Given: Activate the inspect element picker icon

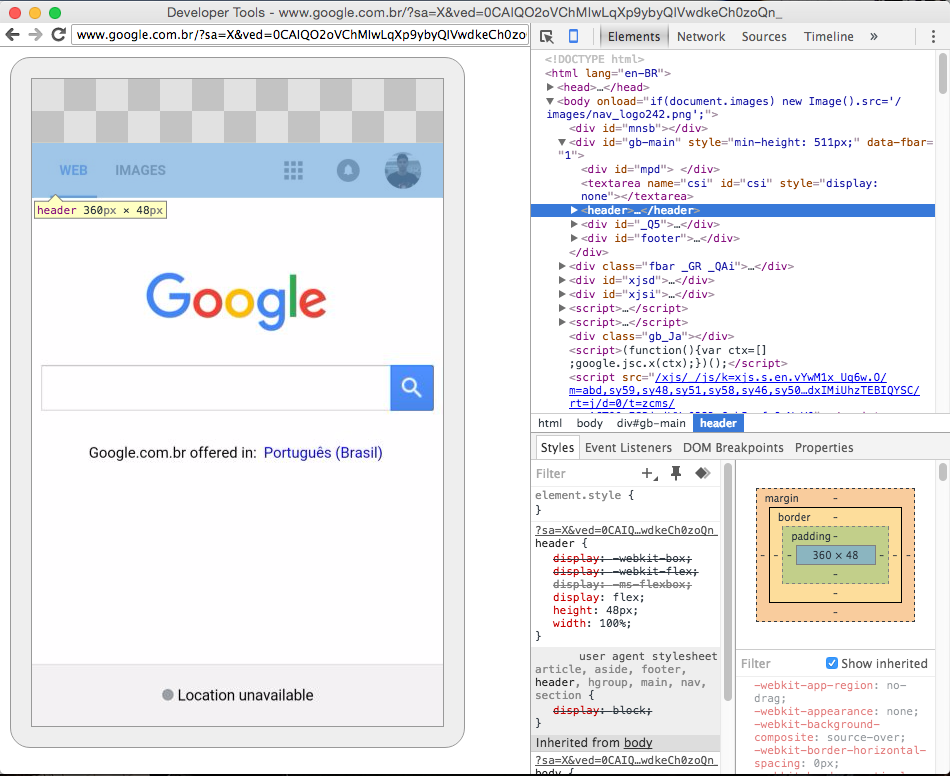Looking at the screenshot, I should (546, 36).
